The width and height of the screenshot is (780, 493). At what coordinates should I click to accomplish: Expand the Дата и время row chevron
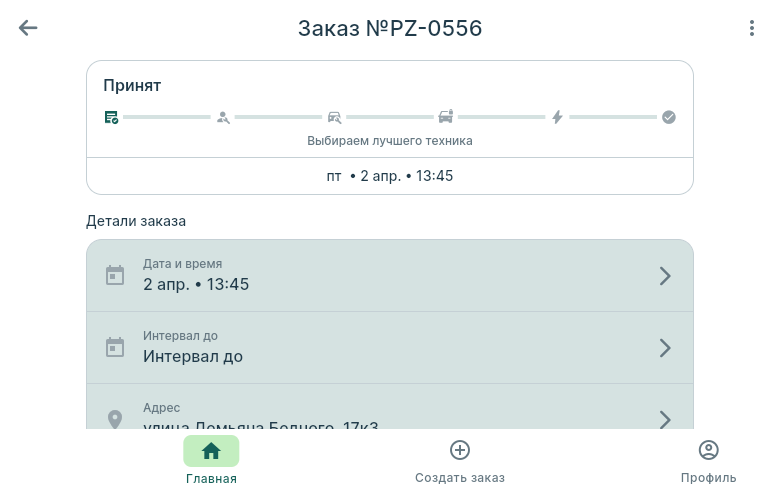coord(665,276)
